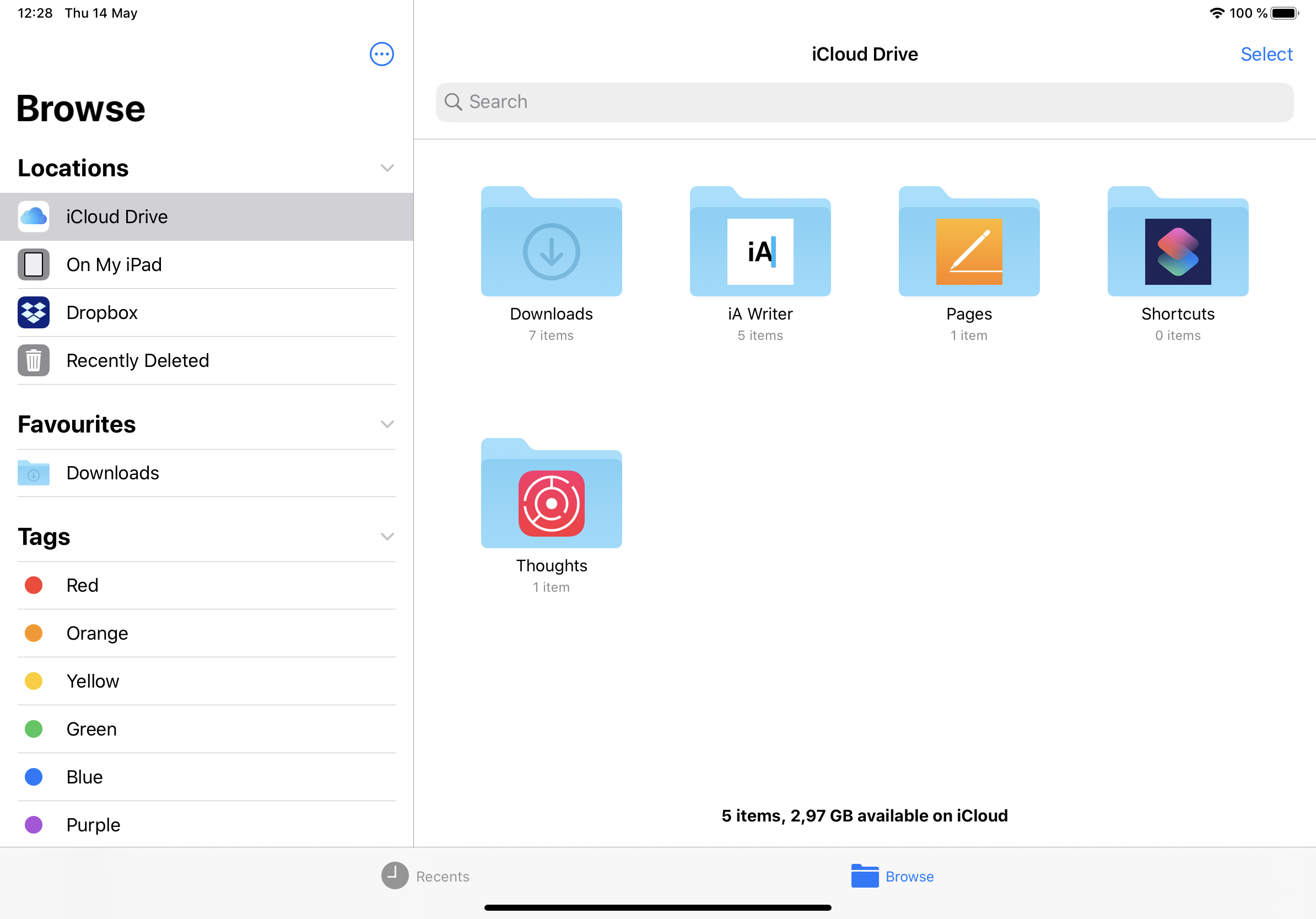Open the Downloads folder in iCloud Drive
Image resolution: width=1316 pixels, height=919 pixels.
click(552, 241)
